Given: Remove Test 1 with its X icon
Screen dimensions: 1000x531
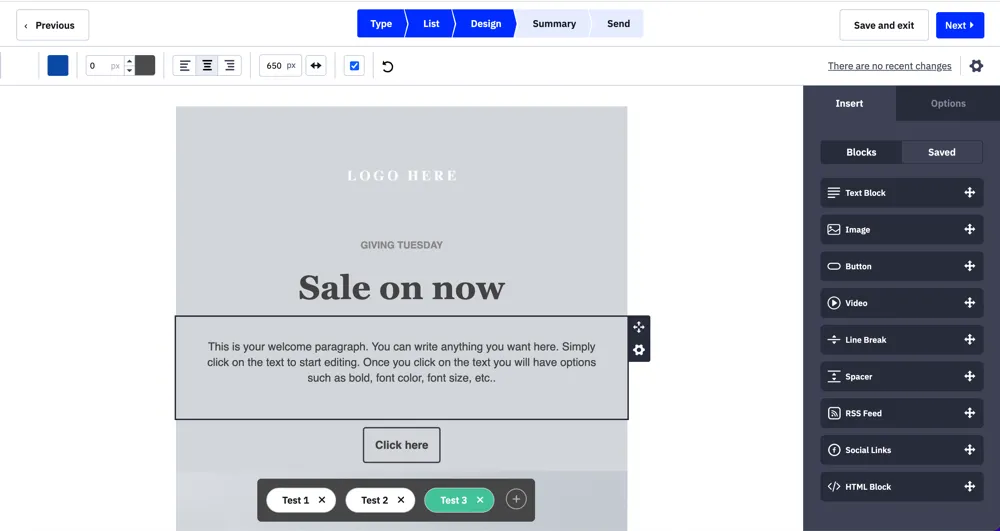Looking at the screenshot, I should (322, 500).
